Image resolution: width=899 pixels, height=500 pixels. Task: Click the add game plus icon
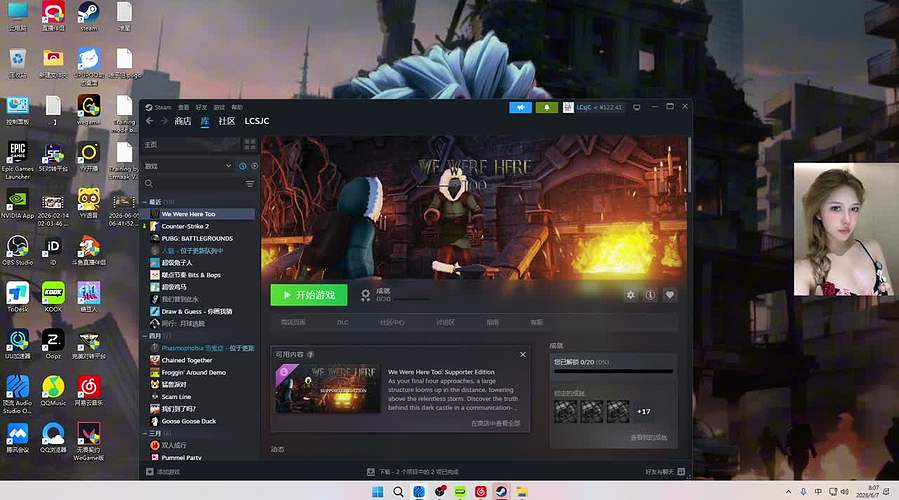(x=150, y=472)
